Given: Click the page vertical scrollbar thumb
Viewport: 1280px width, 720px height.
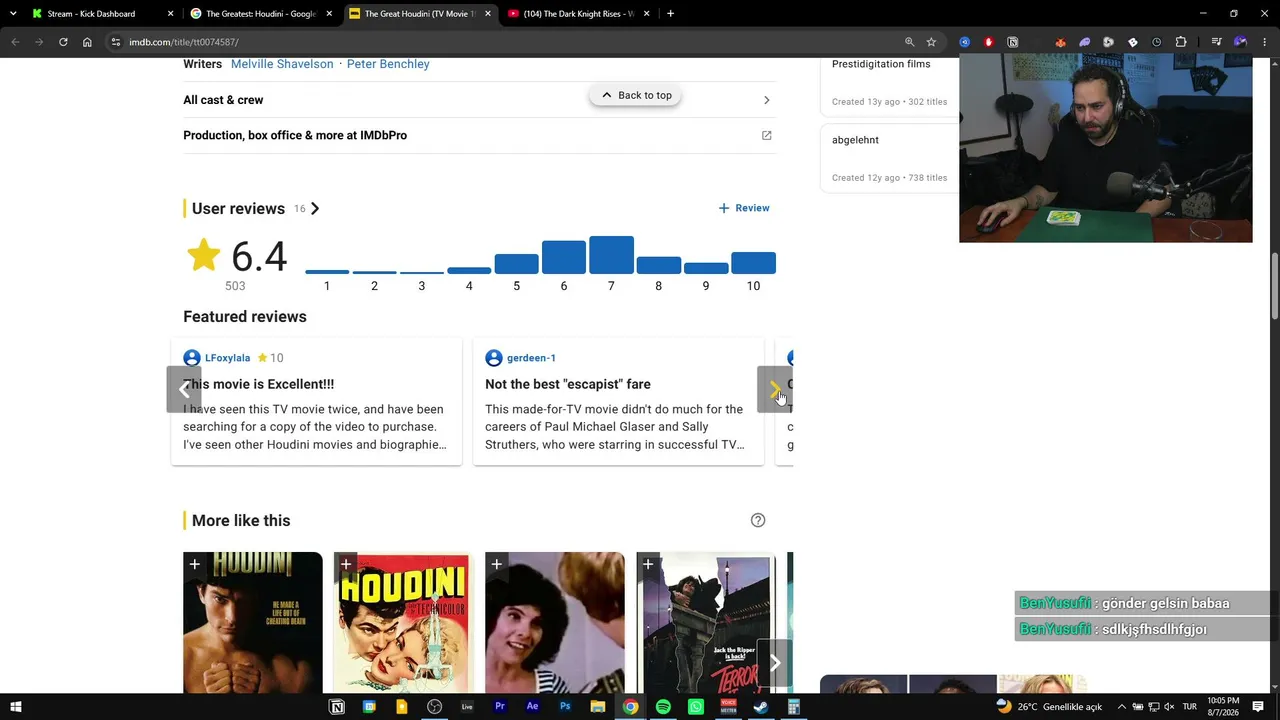Looking at the screenshot, I should (x=1275, y=287).
